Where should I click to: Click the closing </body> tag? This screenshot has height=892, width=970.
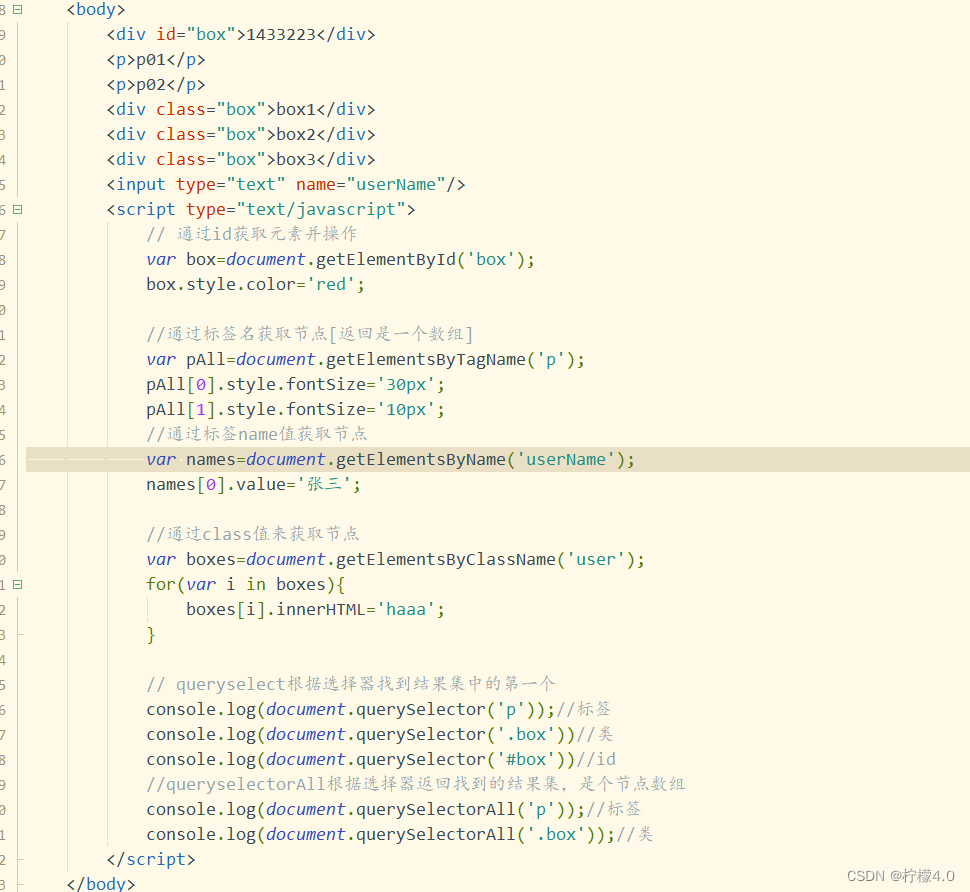[x=101, y=883]
